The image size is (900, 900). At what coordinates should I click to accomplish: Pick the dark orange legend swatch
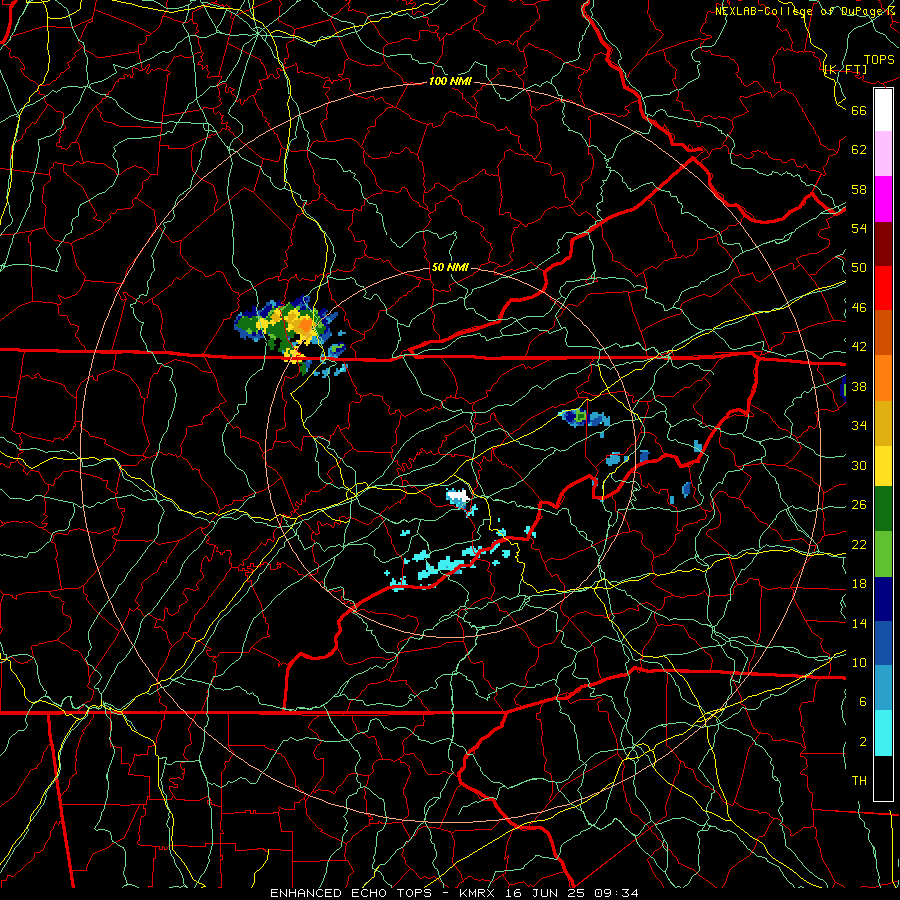click(883, 332)
